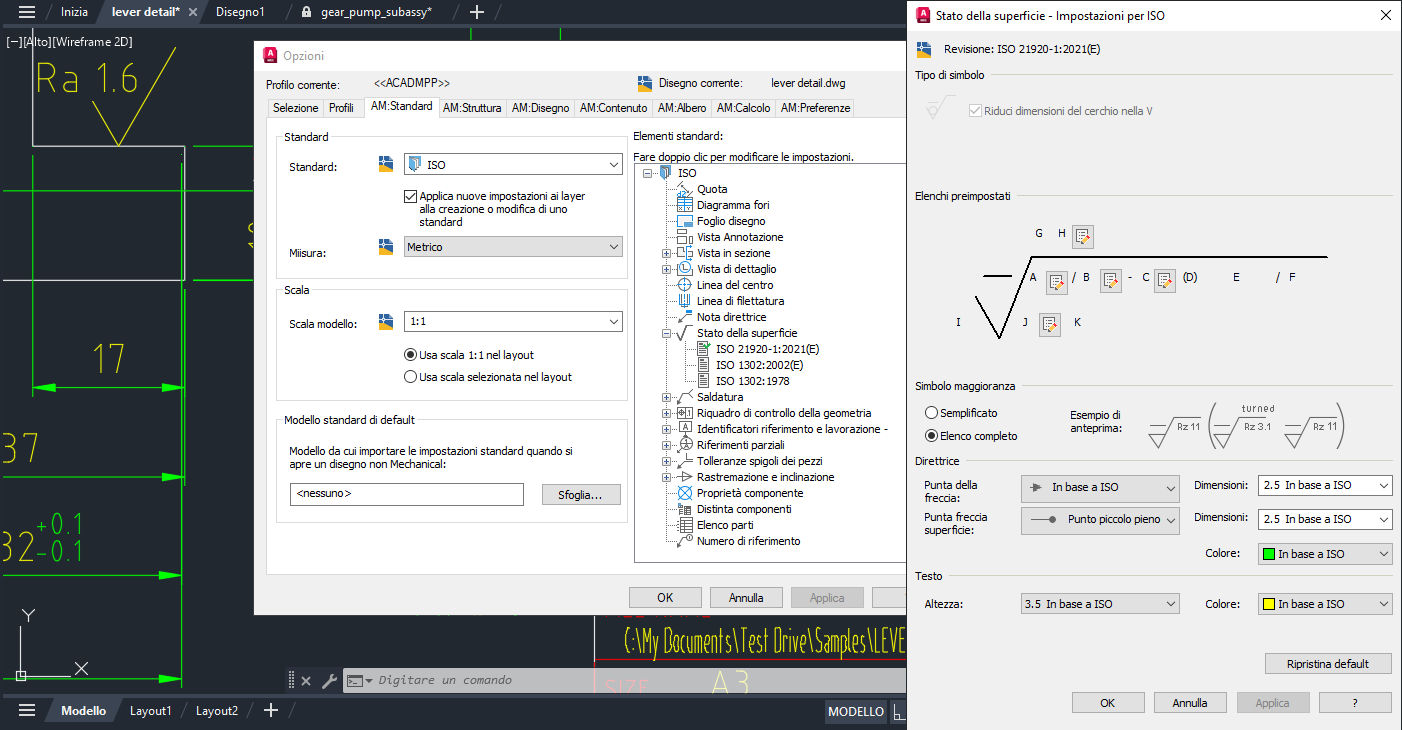Viewport: 1402px width, 730px height.
Task: Expand the Saldatura tree node
Action: 666,397
